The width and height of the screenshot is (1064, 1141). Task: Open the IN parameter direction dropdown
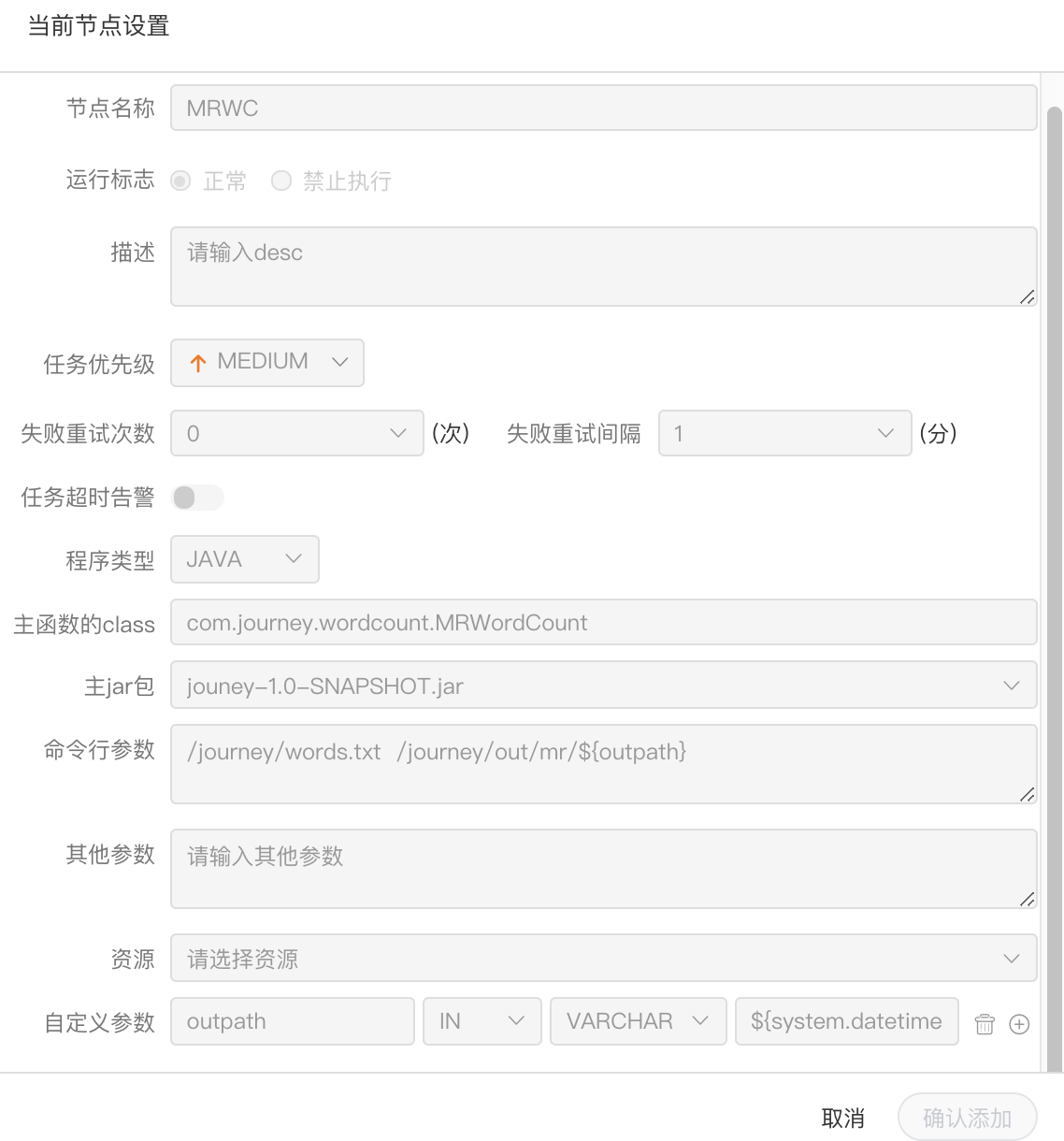(482, 1021)
